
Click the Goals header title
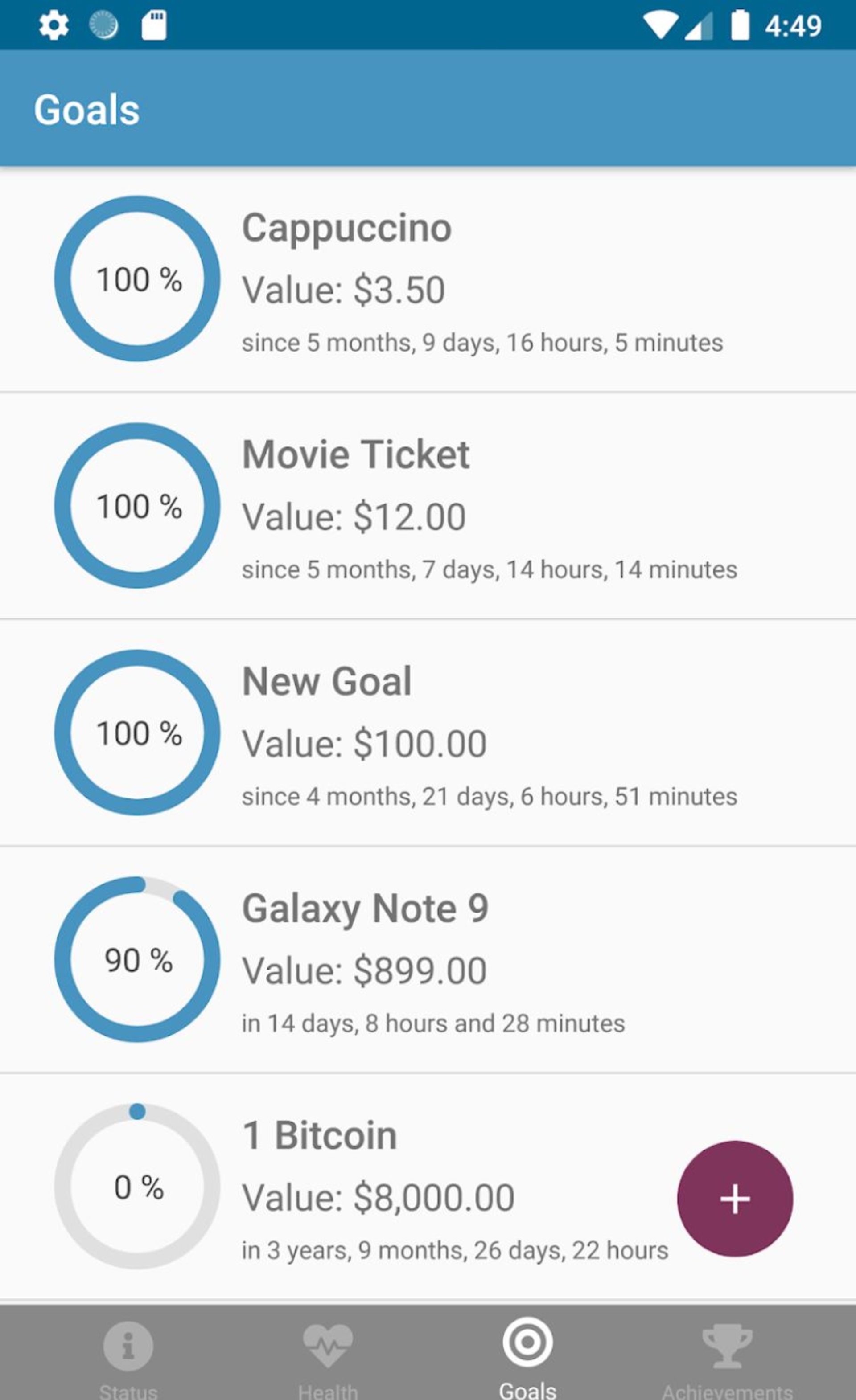click(86, 109)
